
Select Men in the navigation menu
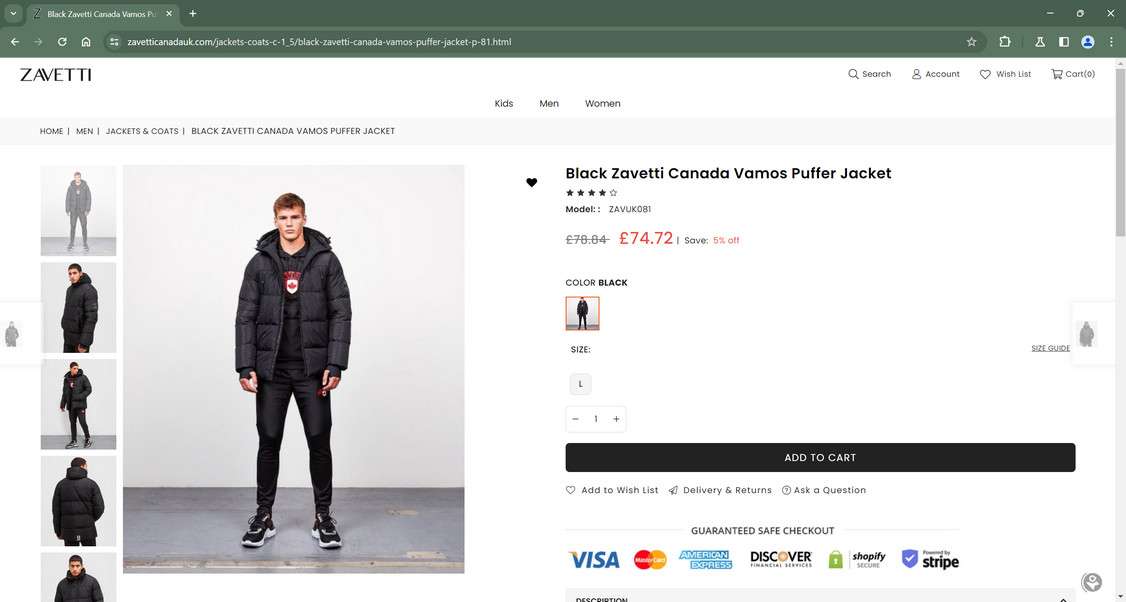tap(549, 104)
